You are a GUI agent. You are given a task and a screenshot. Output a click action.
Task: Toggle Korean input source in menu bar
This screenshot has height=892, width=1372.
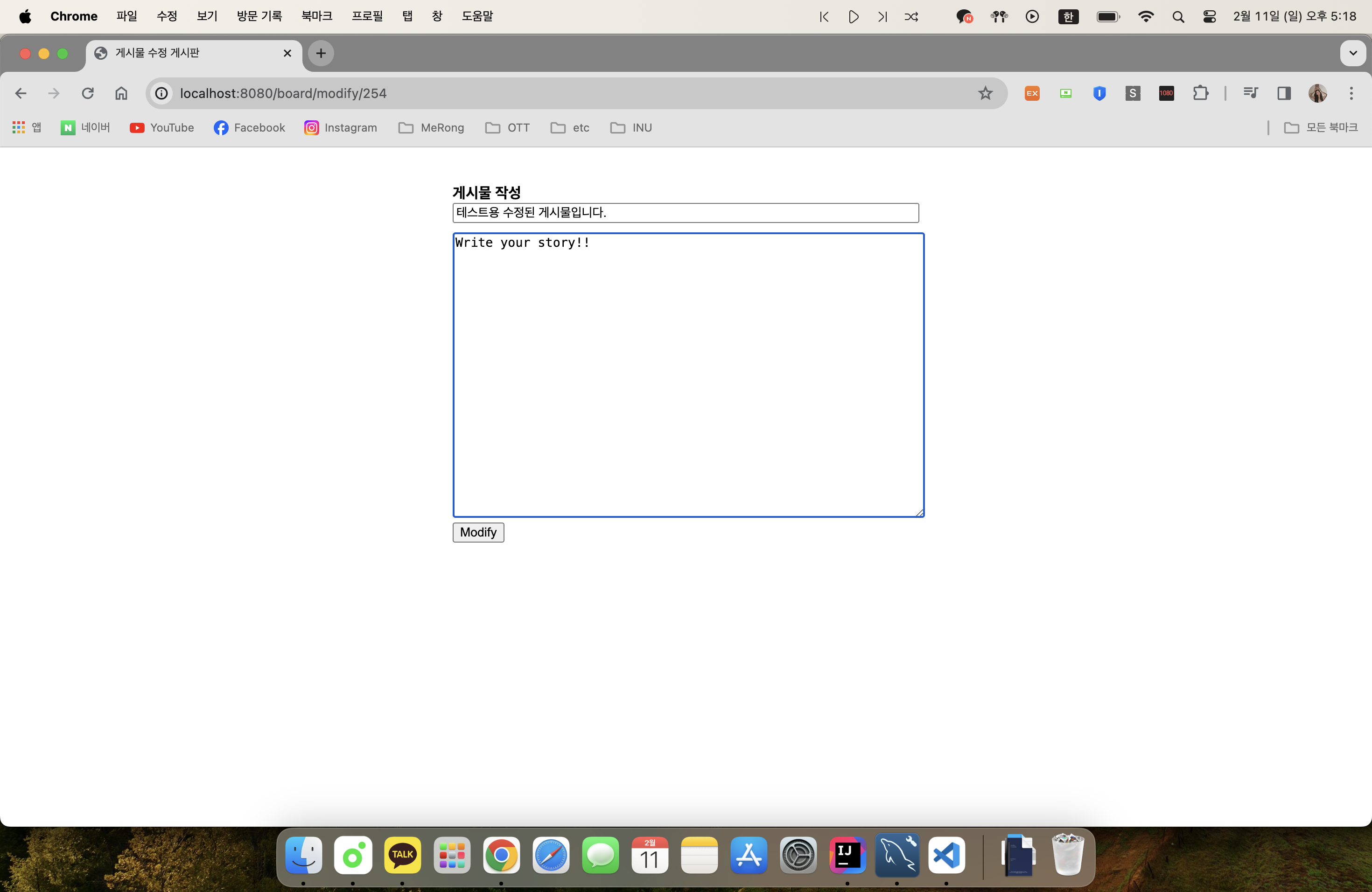click(1068, 17)
